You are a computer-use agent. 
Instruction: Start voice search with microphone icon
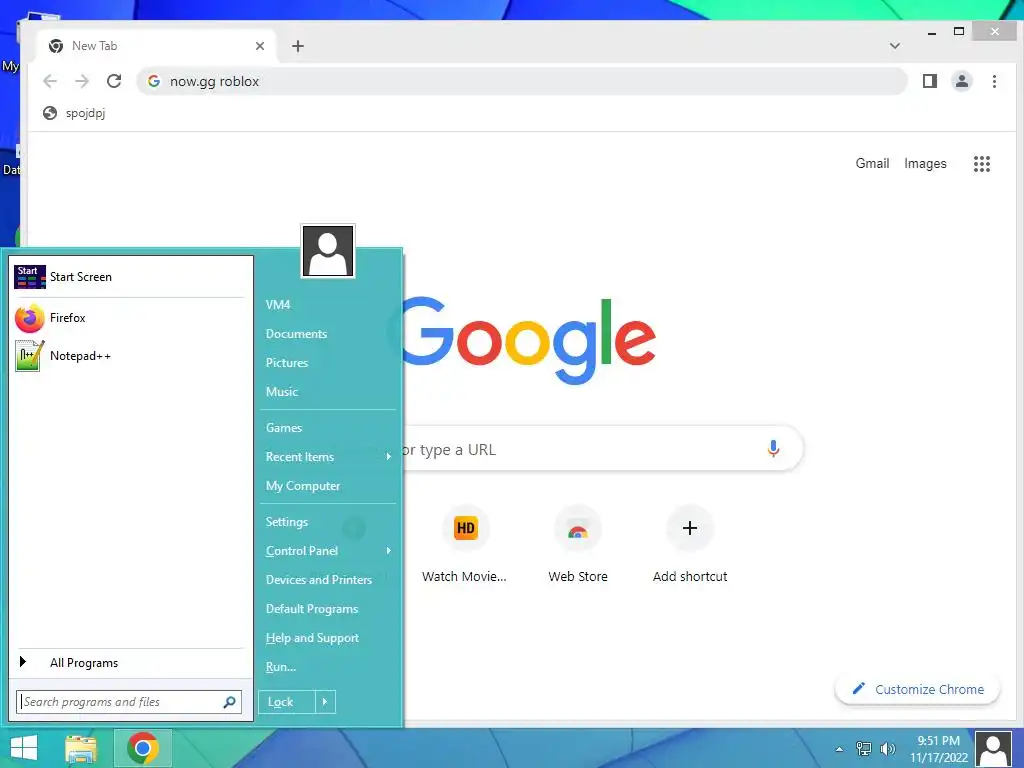tap(773, 449)
